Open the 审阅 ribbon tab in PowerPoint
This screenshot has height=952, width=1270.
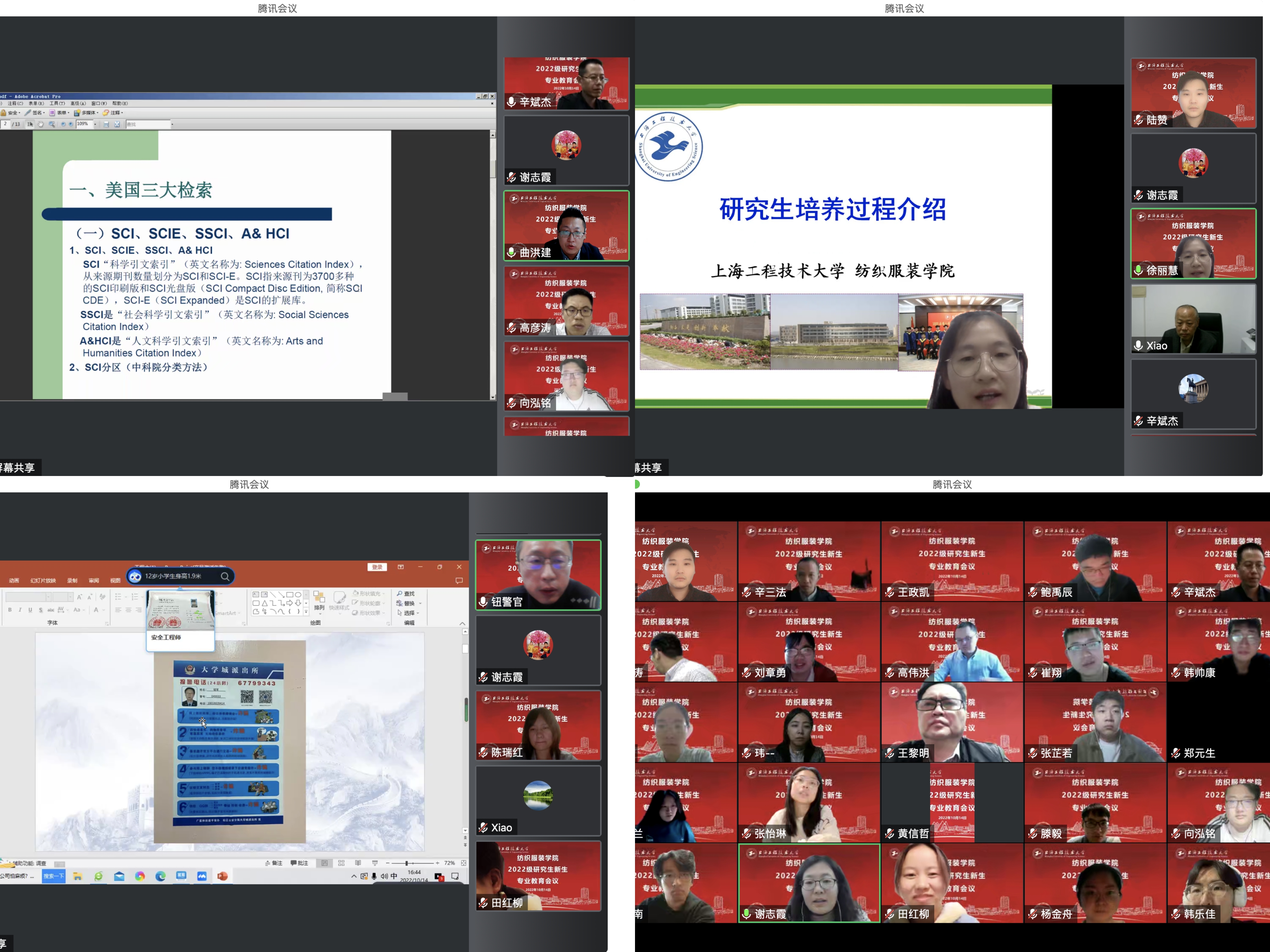click(94, 581)
